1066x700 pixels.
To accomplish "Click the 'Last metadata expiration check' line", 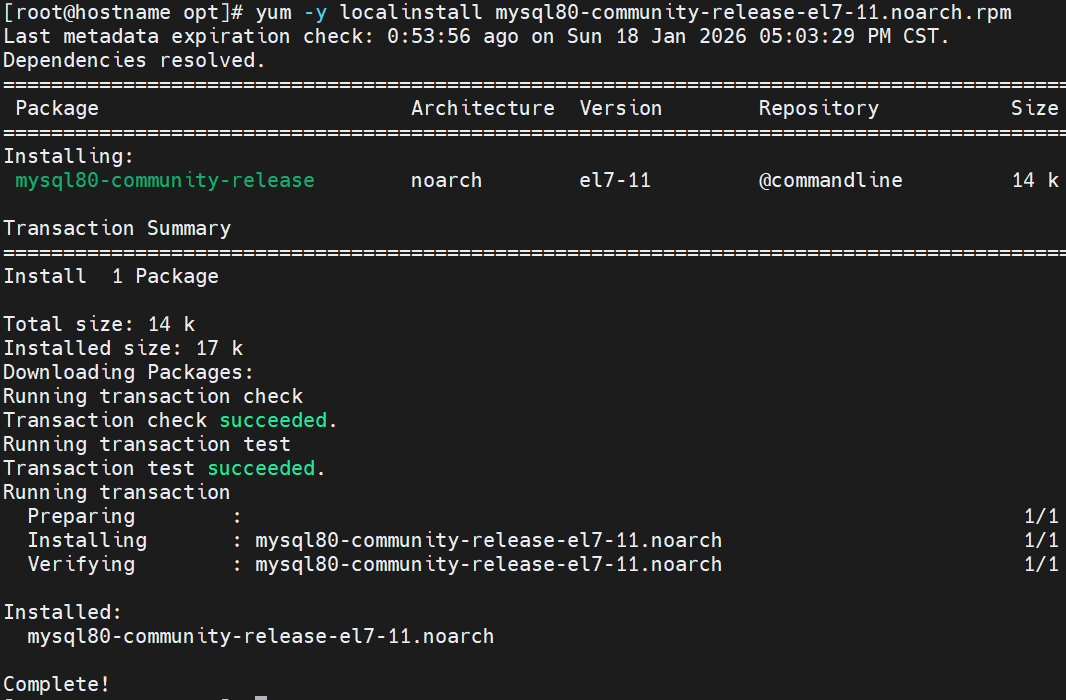I will (477, 37).
